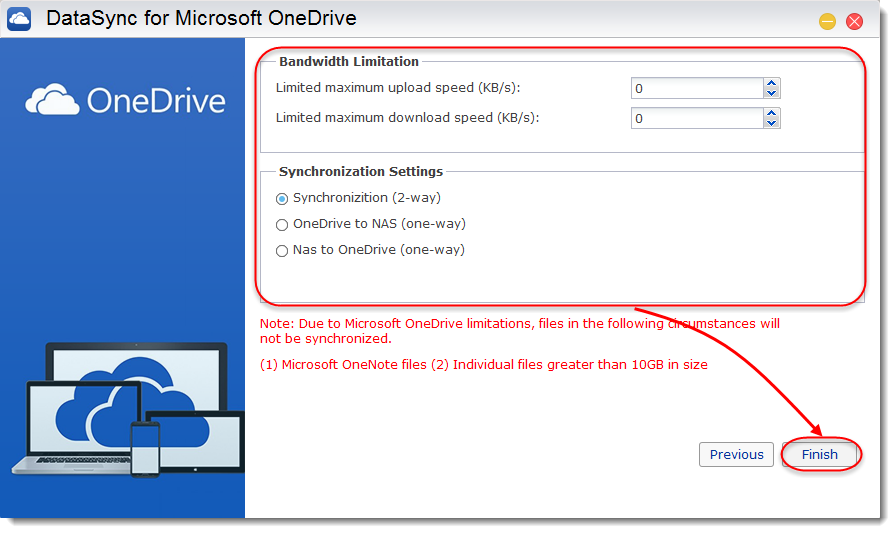The image size is (895, 533).
Task: Focus the maximum download speed field
Action: click(697, 118)
